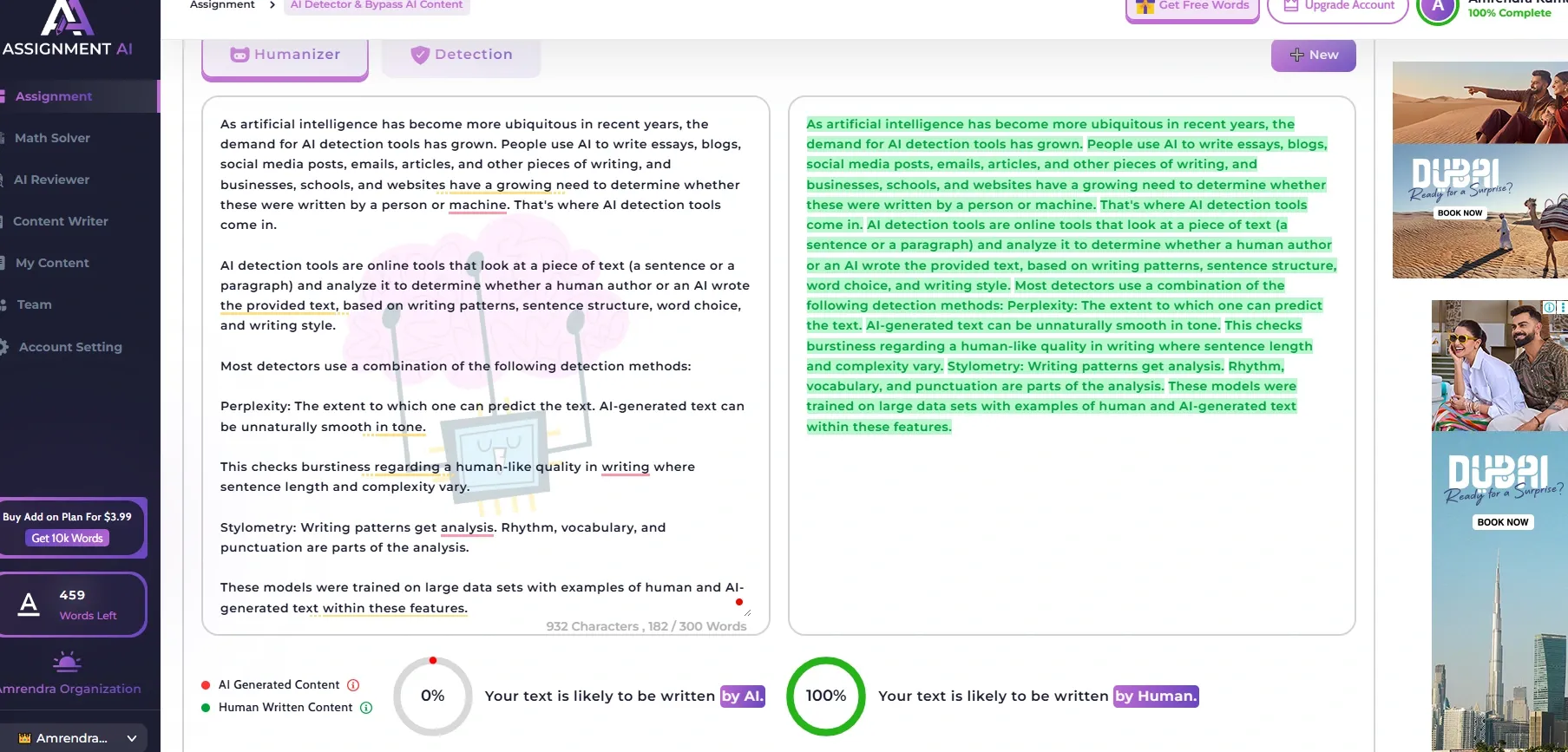Click the gift icon on Get Free Words

tap(1145, 6)
